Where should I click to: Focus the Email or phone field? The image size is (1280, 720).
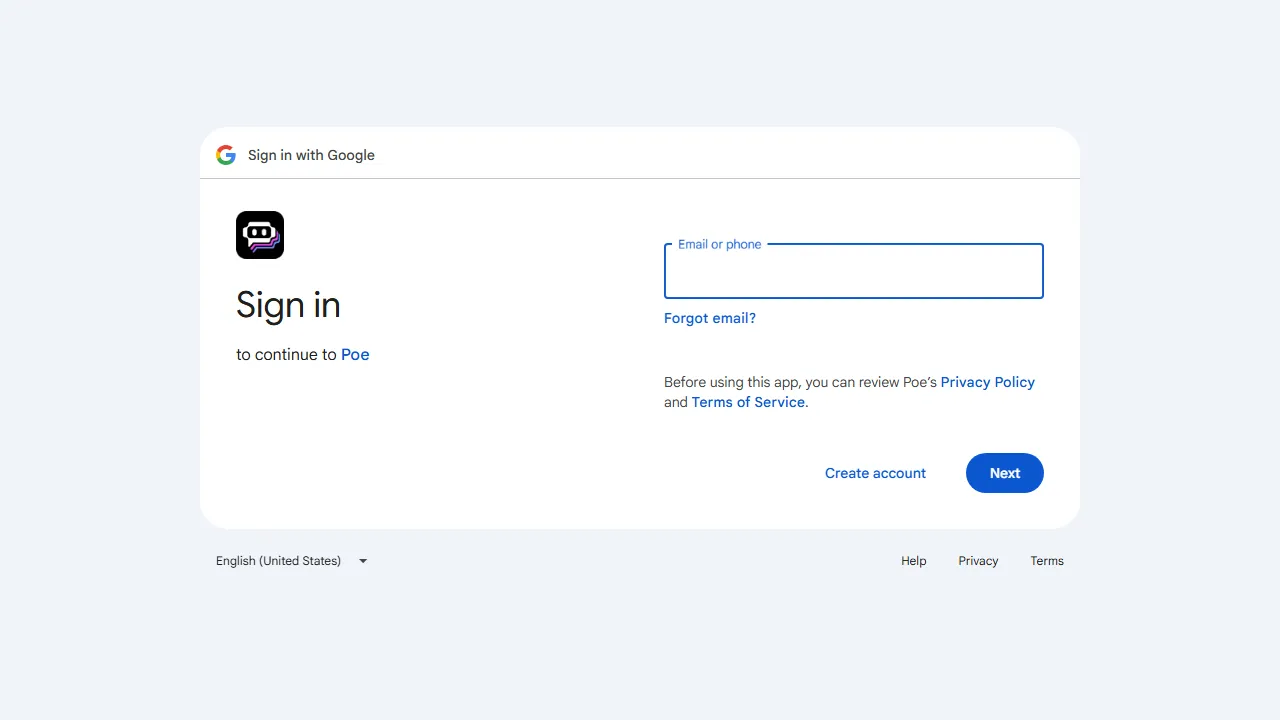[854, 271]
